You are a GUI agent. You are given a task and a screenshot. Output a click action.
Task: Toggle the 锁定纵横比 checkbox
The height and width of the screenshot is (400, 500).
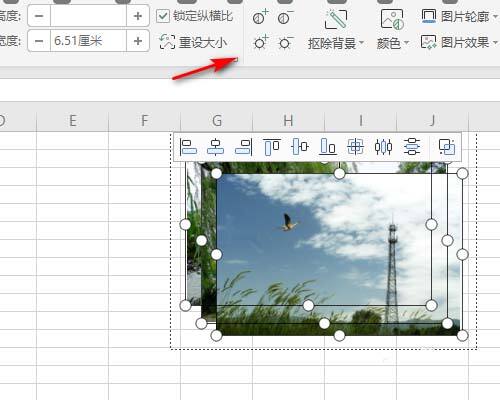tap(163, 16)
